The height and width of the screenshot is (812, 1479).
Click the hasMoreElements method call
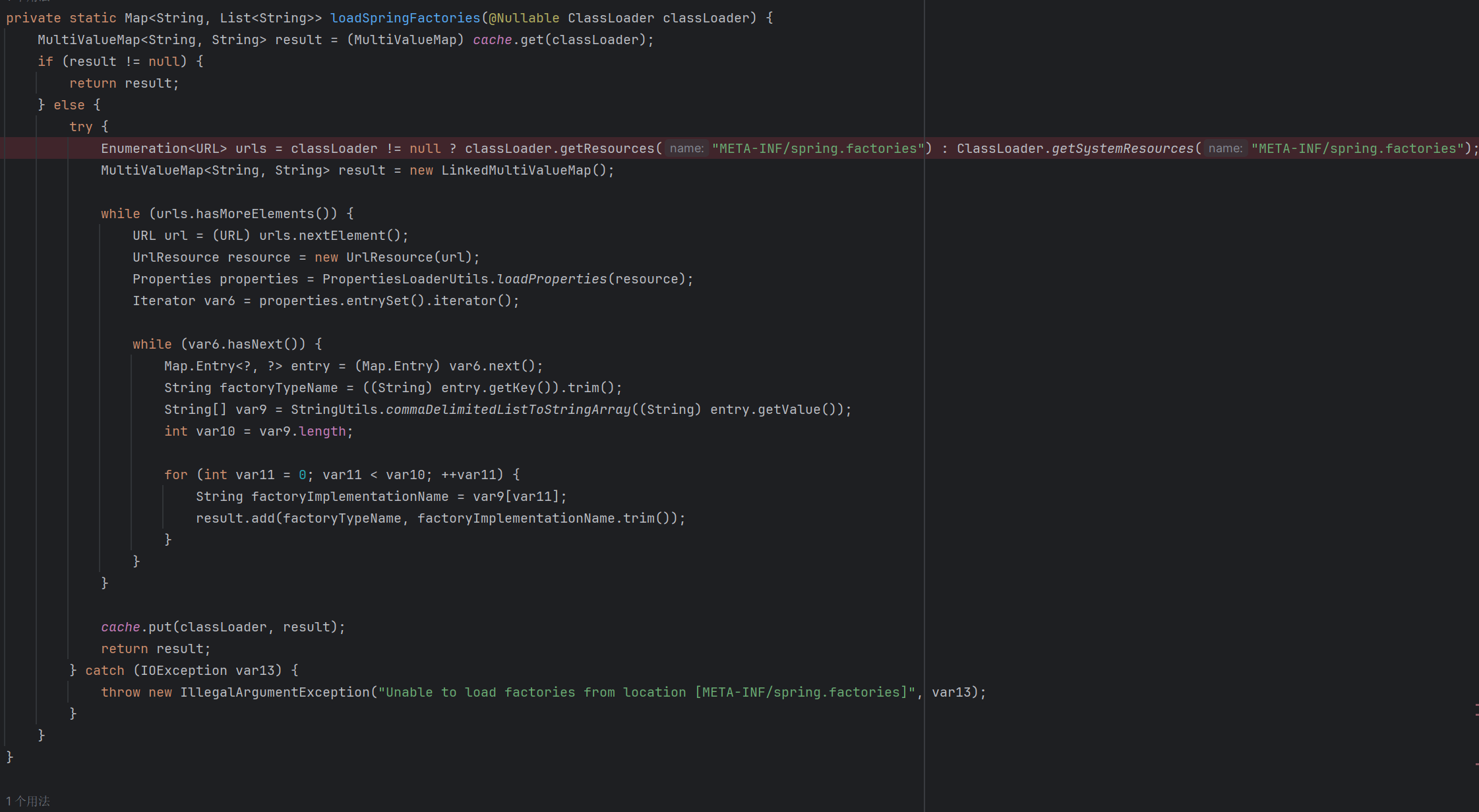pyautogui.click(x=255, y=214)
